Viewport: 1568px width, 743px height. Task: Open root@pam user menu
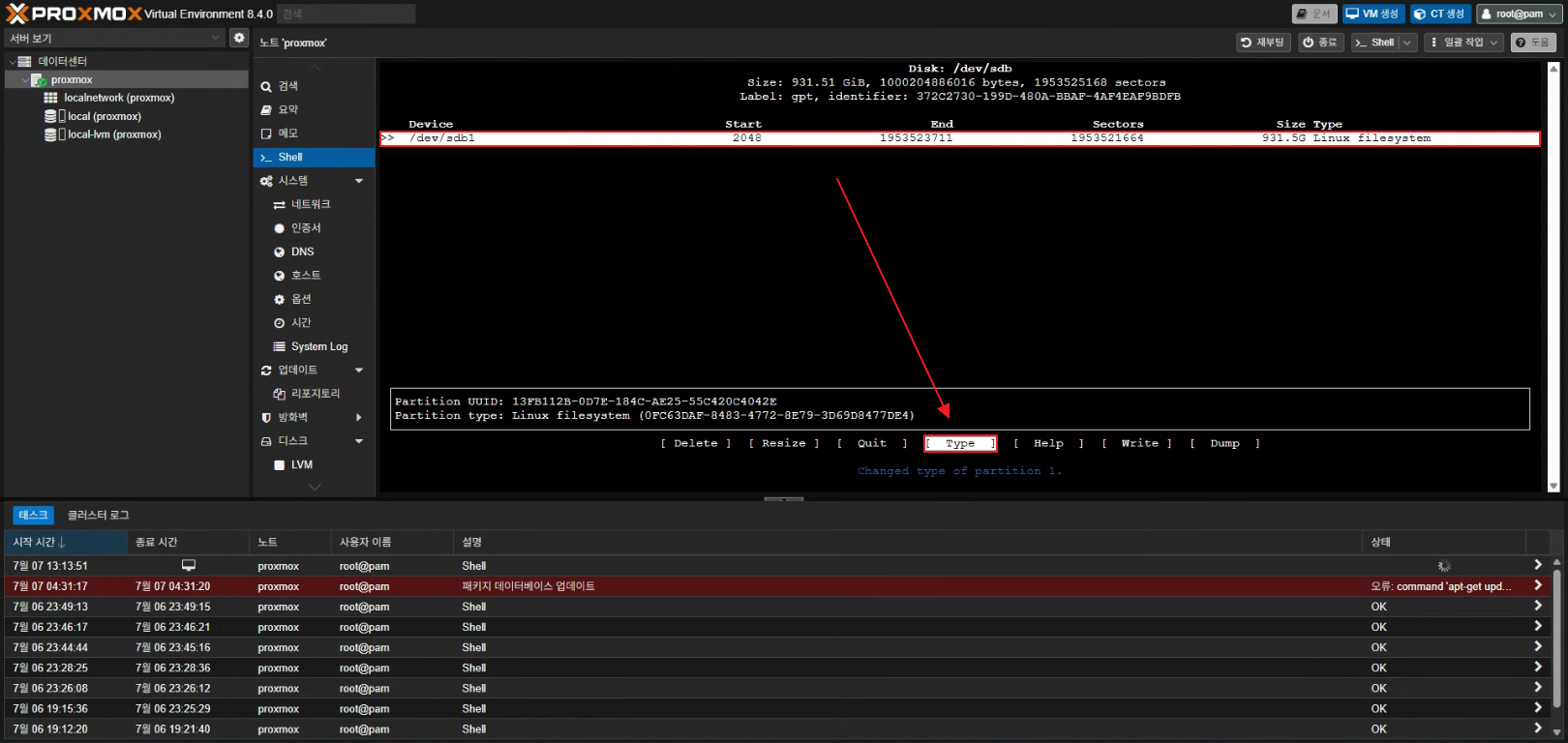click(x=1519, y=14)
